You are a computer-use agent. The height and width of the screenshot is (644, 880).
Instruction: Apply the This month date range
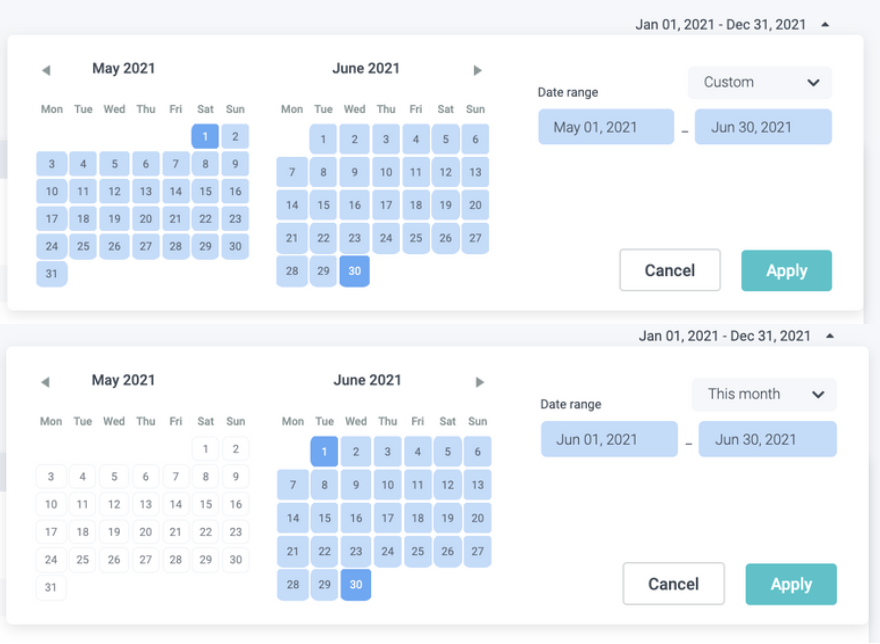tap(790, 584)
